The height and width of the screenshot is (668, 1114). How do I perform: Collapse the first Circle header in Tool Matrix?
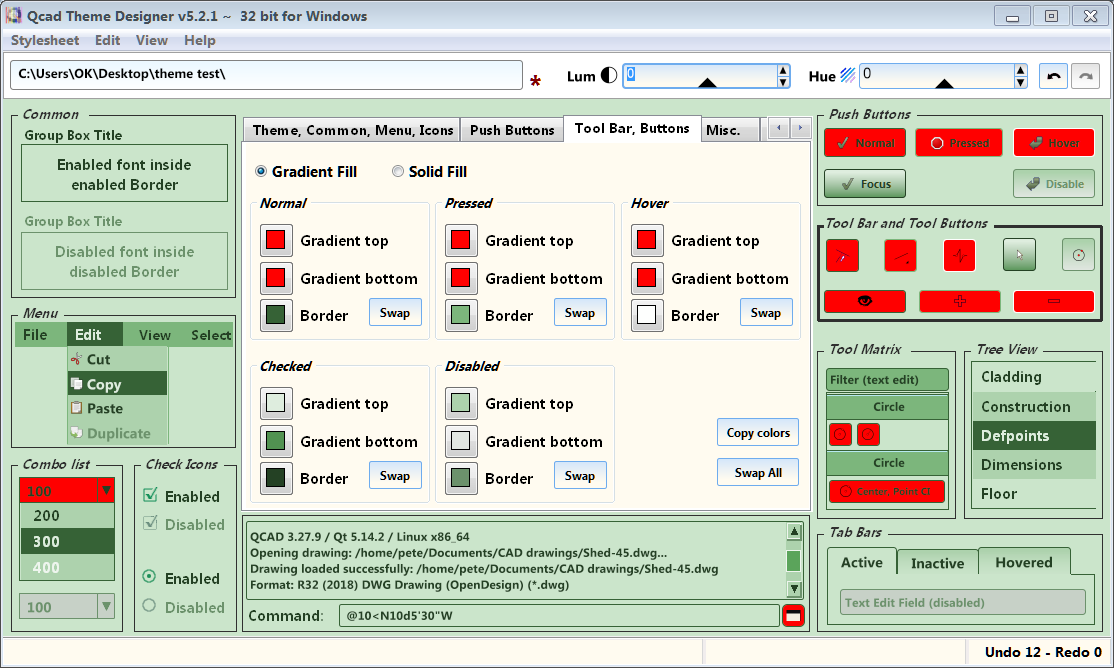click(888, 407)
